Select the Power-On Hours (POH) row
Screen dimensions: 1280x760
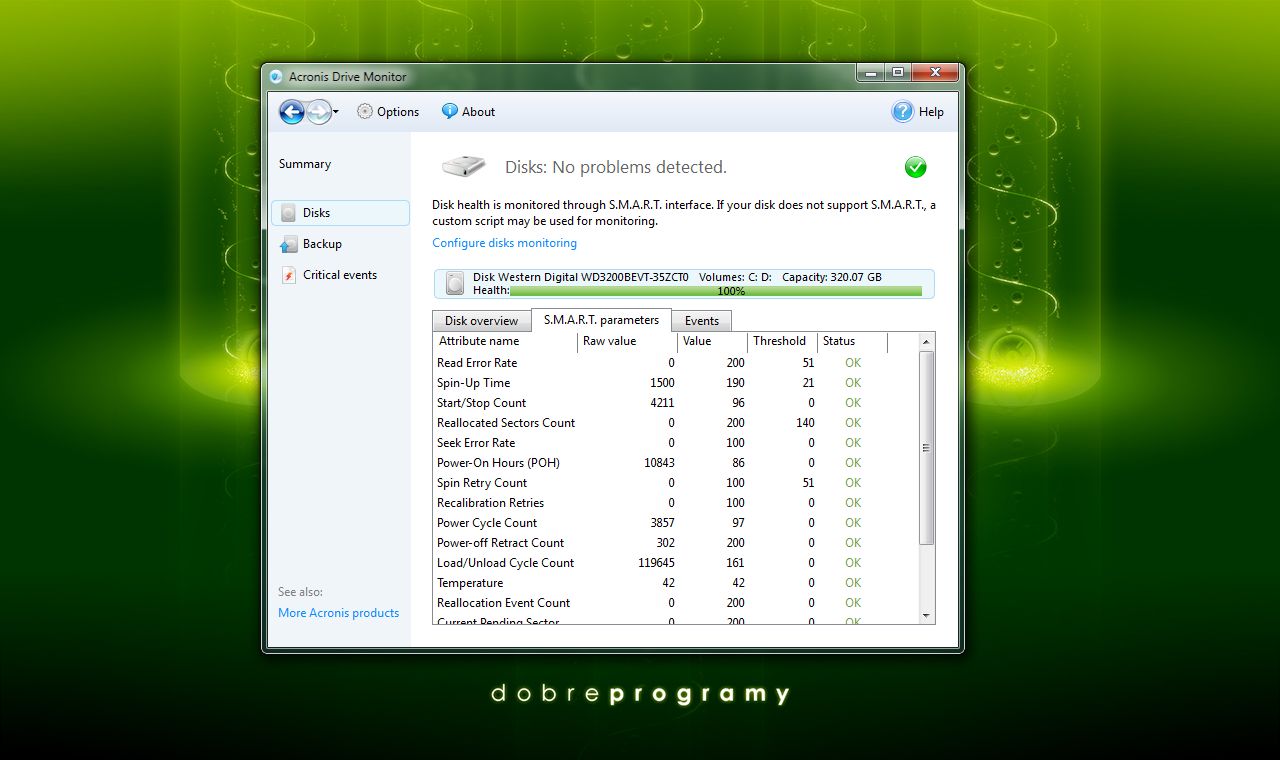point(675,463)
